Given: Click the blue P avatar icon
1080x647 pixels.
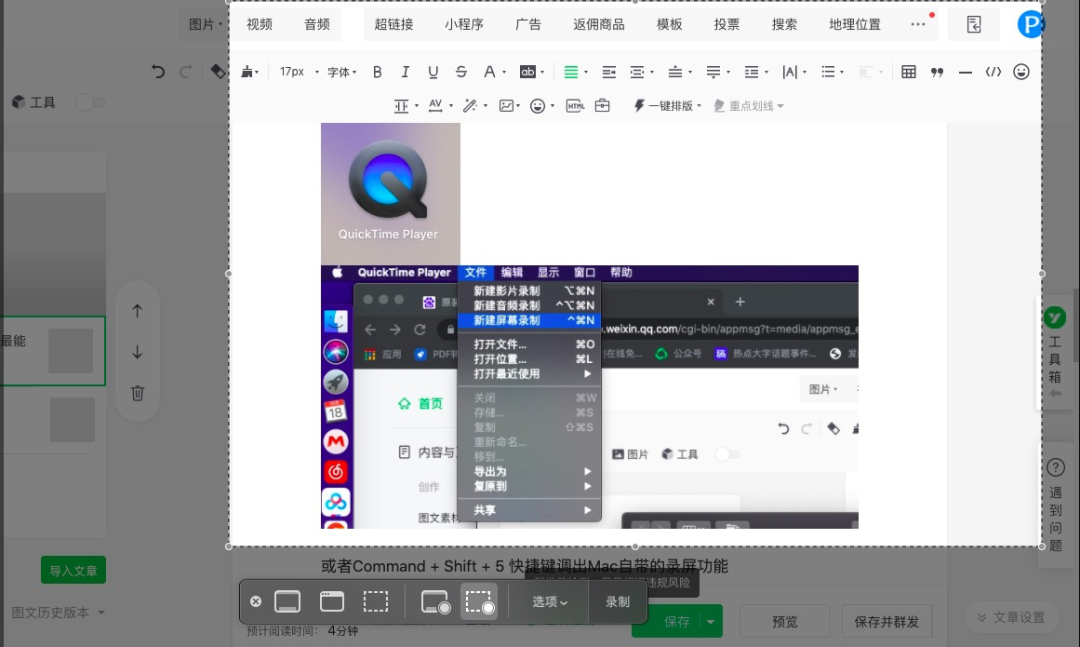Looking at the screenshot, I should click(x=1030, y=25).
